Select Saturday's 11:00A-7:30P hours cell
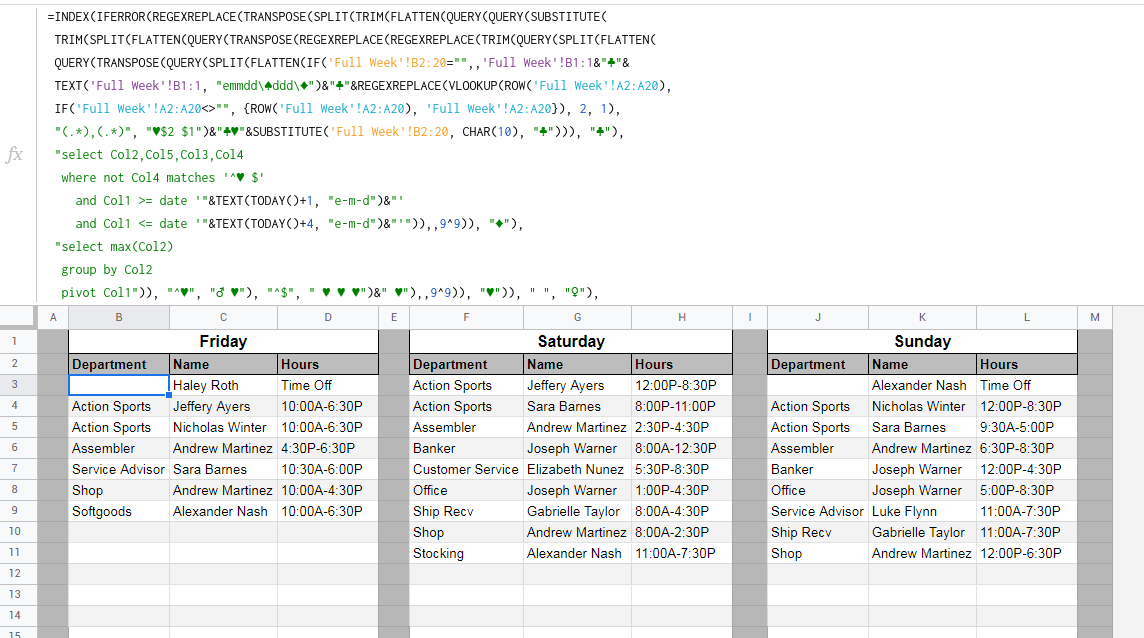1144x638 pixels. [x=681, y=553]
